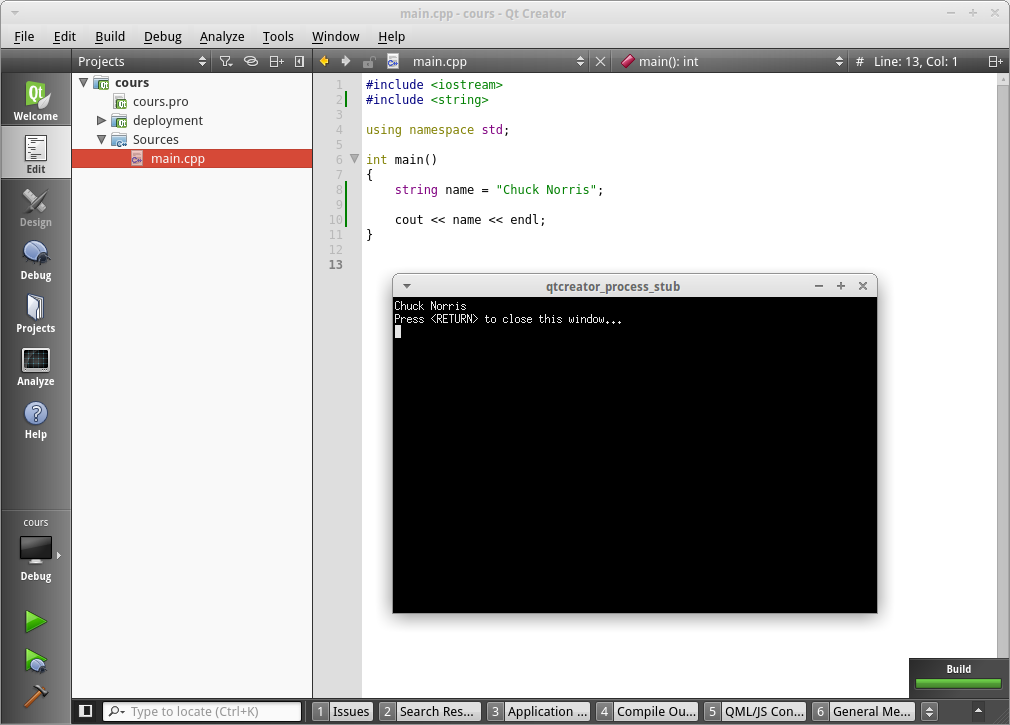Screen dimensions: 1010x725
Task: Fold the main() function in editor
Action: [354, 158]
